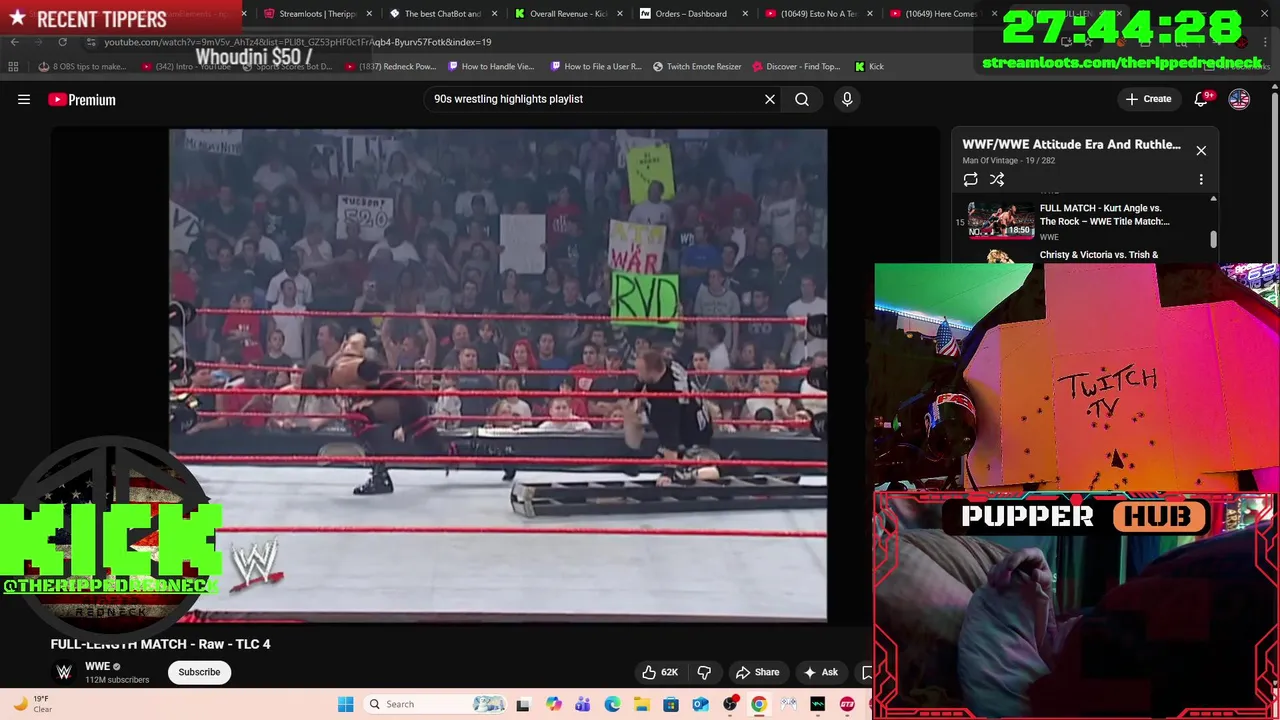This screenshot has width=1280, height=720.
Task: Open Microsoft Edge on taskbar
Action: pos(612,704)
